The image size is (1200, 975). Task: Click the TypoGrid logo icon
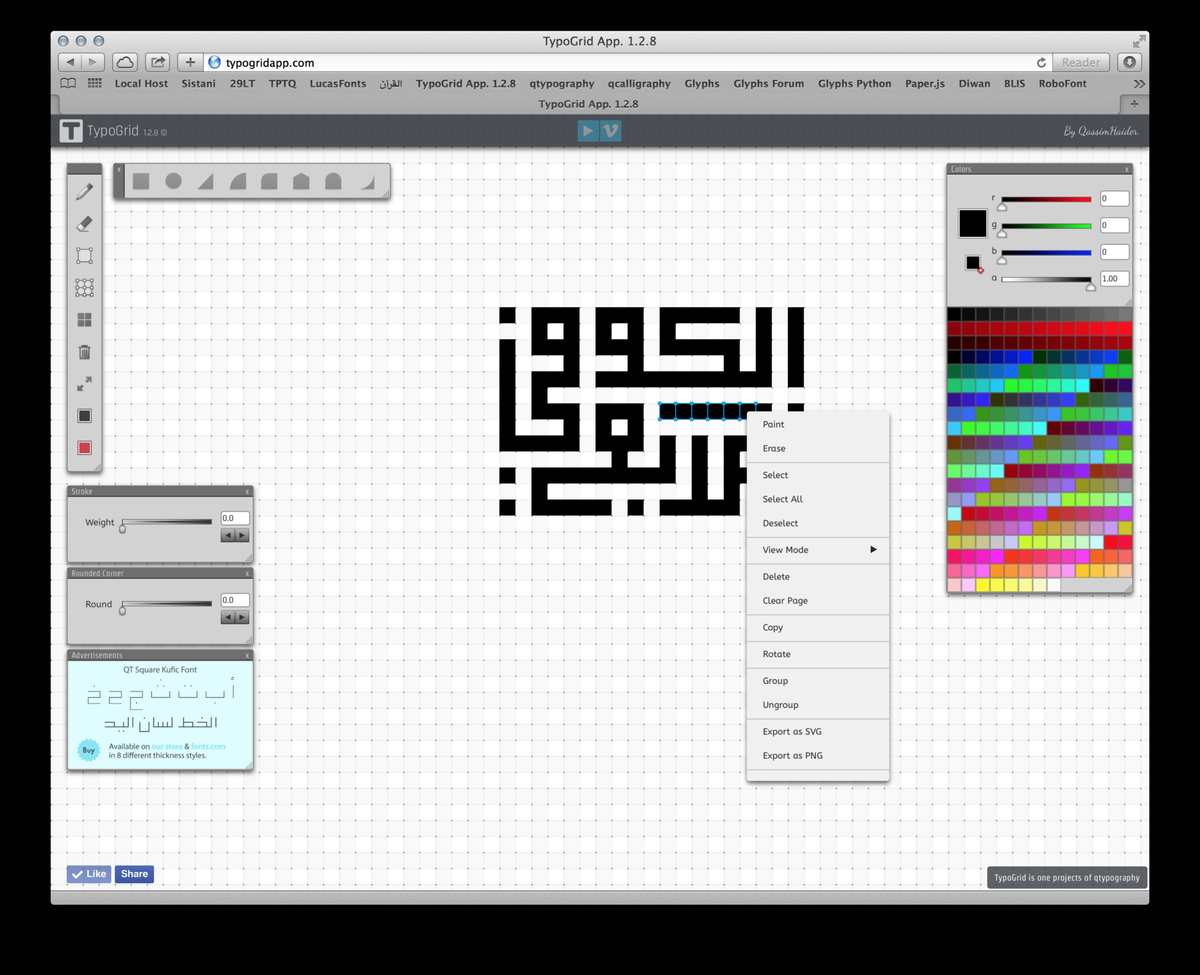pyautogui.click(x=70, y=131)
